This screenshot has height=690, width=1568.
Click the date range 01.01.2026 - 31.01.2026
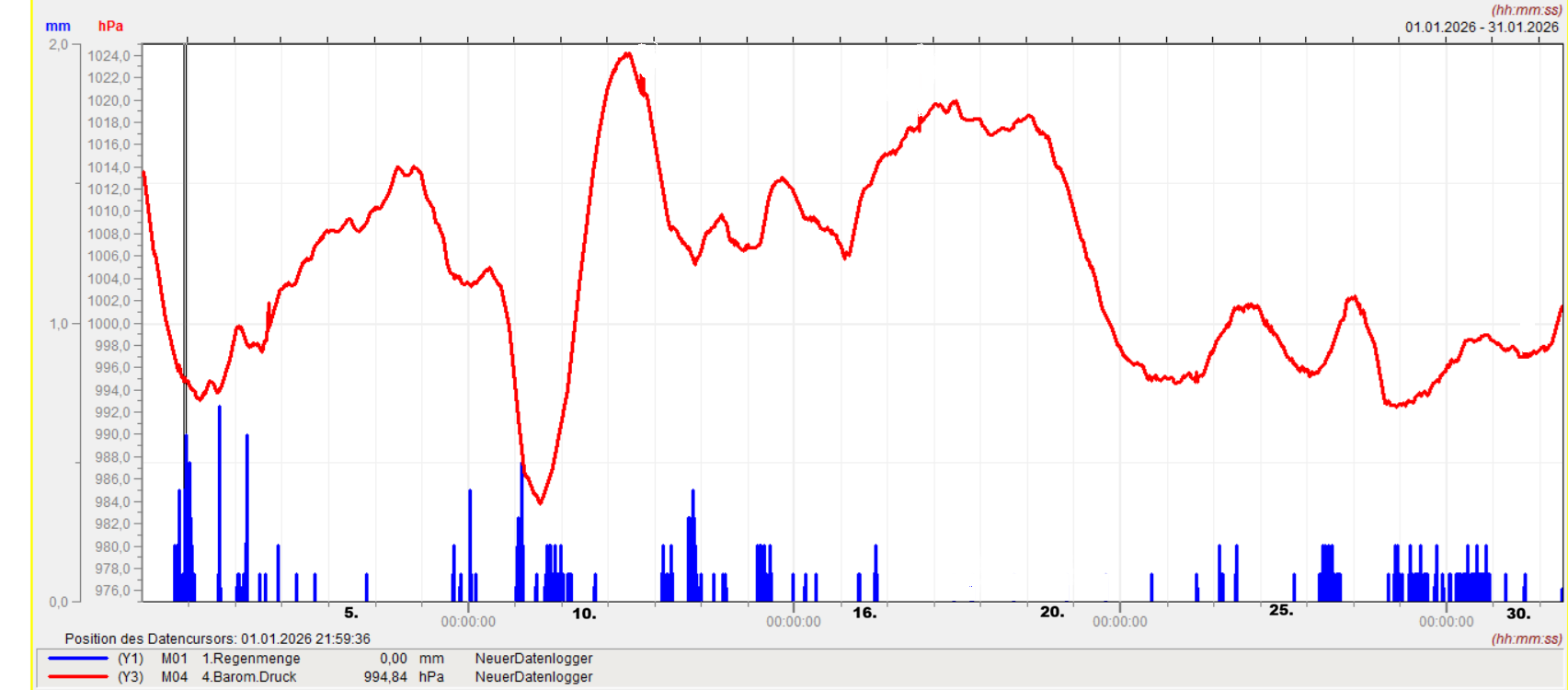click(x=1482, y=27)
